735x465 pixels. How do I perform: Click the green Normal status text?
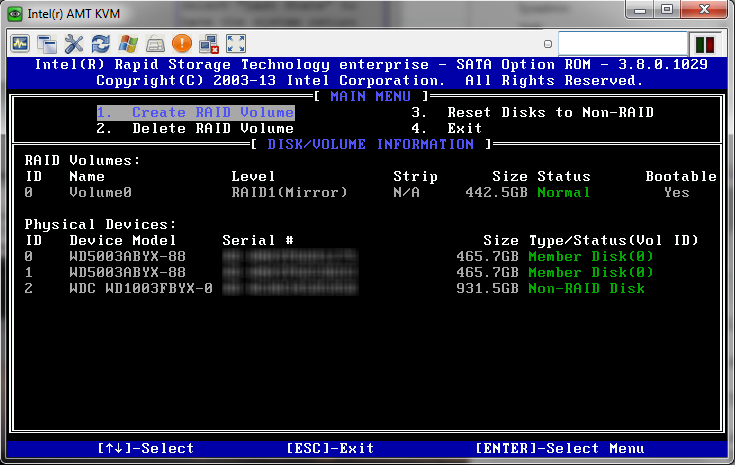pos(563,193)
